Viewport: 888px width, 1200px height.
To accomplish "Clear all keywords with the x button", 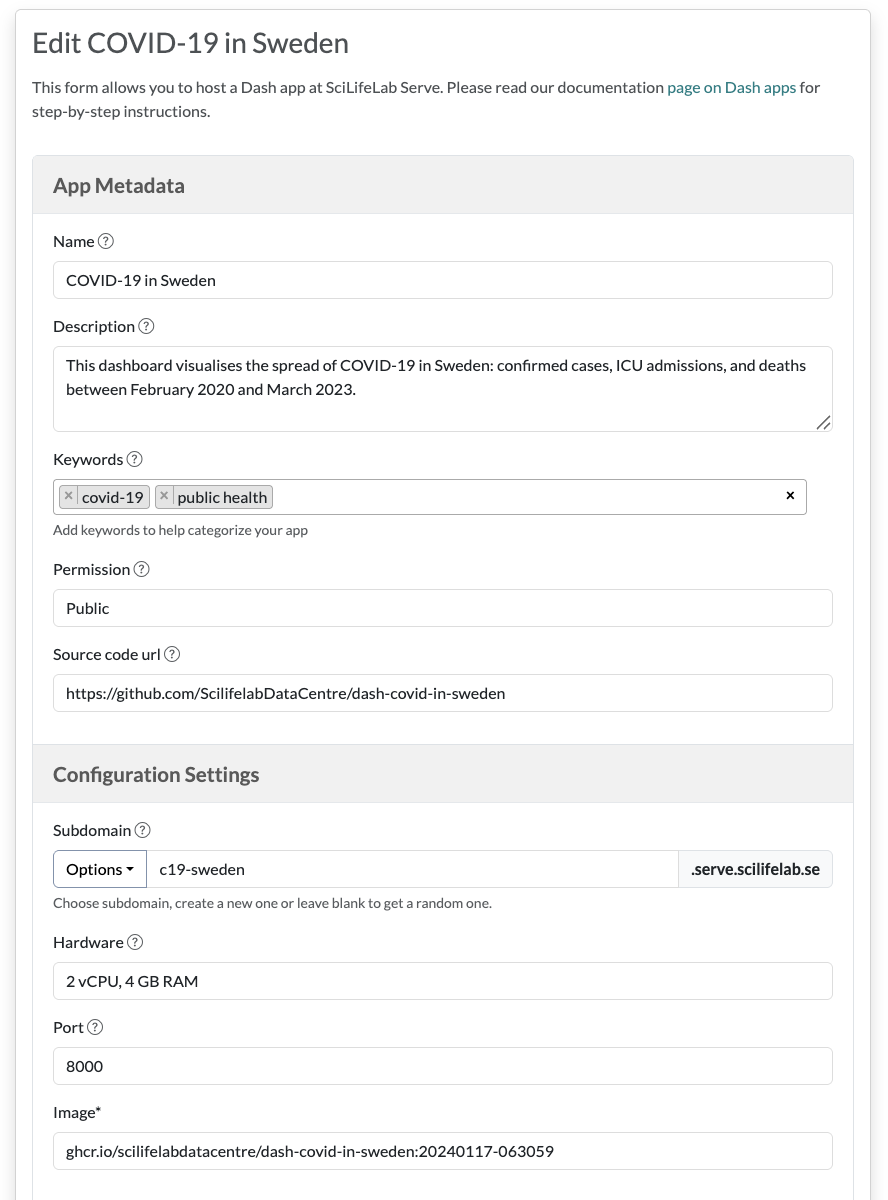I will click(x=790, y=496).
